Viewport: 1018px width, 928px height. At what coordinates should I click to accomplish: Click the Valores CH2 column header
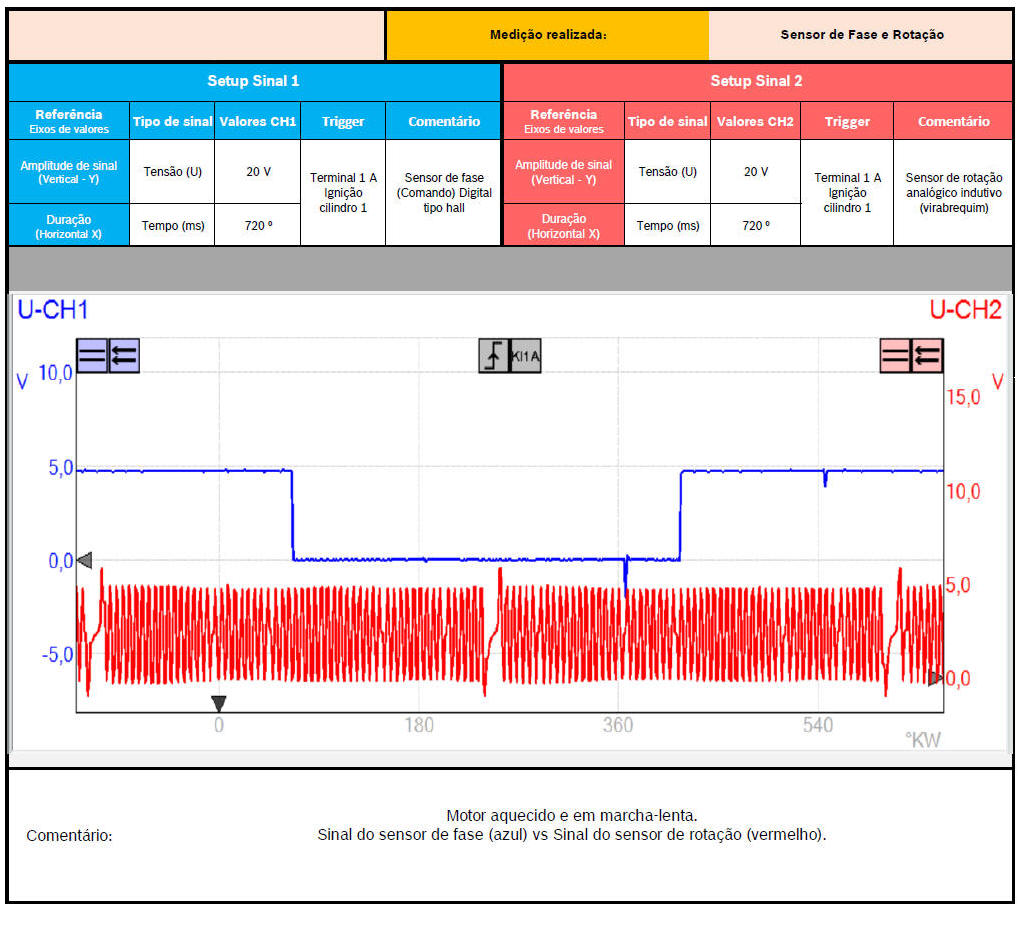[x=755, y=121]
